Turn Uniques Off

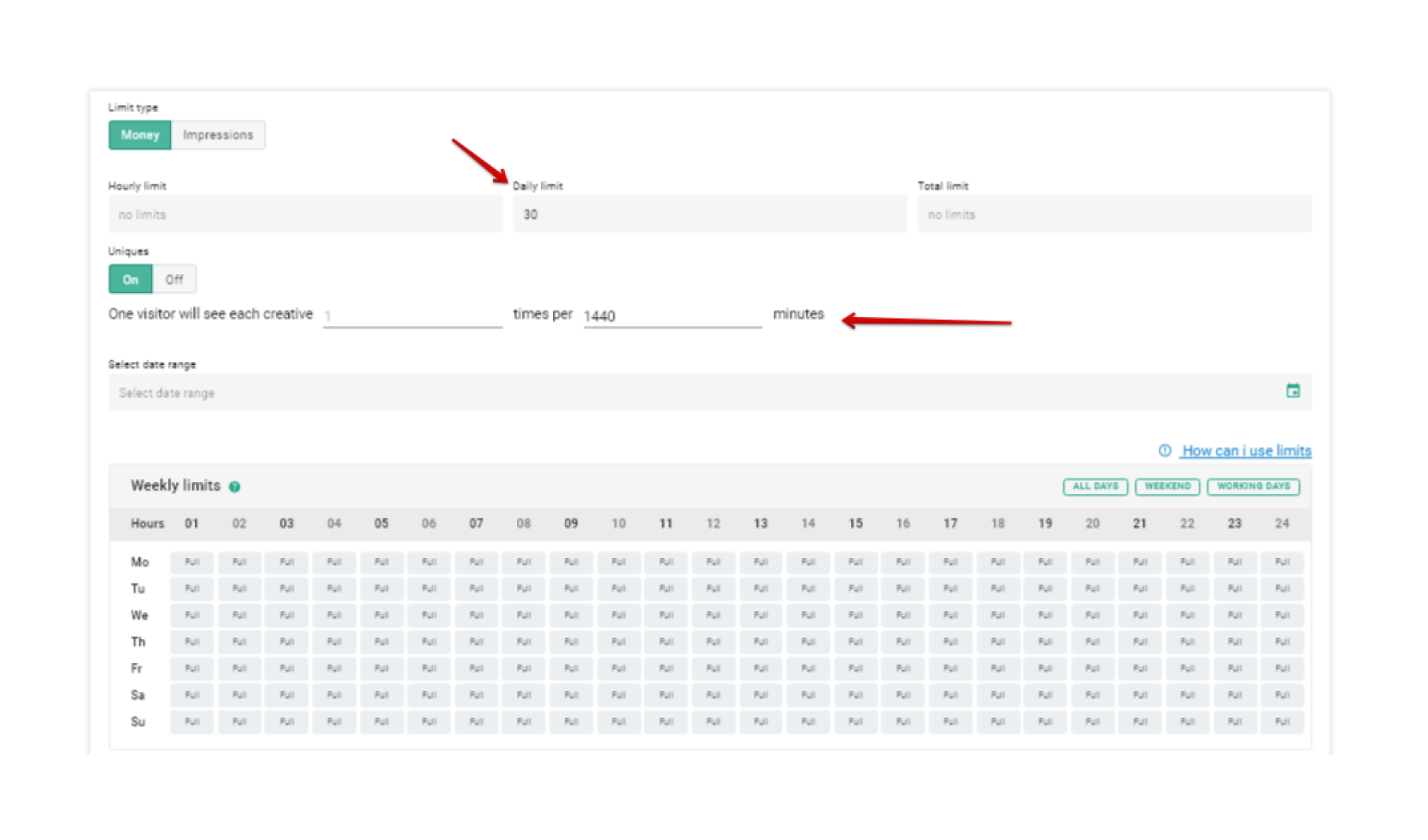[174, 279]
